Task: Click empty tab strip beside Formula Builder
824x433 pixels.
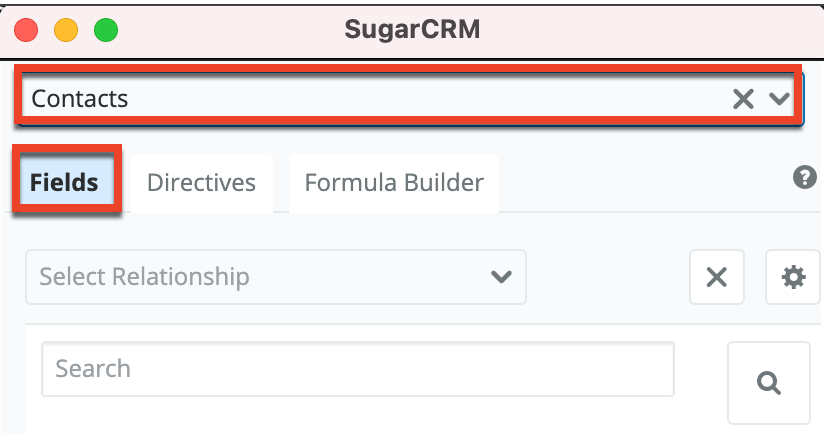Action: pyautogui.click(x=640, y=184)
